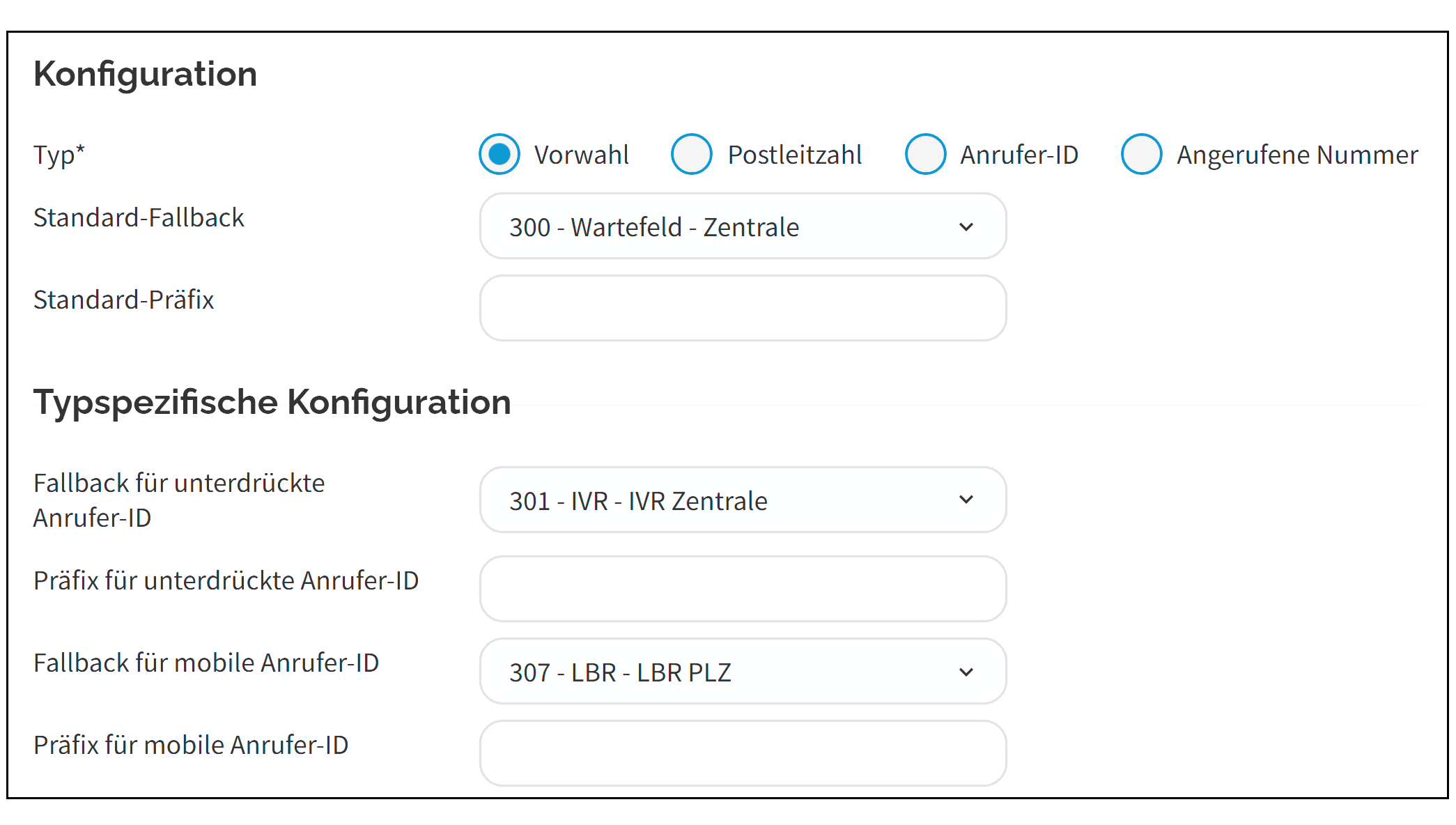This screenshot has width=1456, height=825.
Task: Select Anrufer-ID radio circle in the Typ row
Action: [925, 154]
